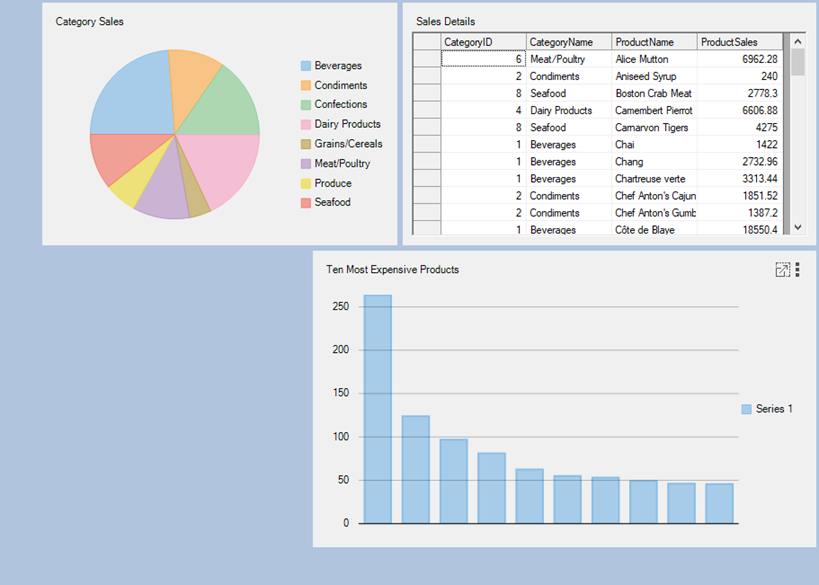Click the Produce legend square
The width and height of the screenshot is (819, 585).
point(306,184)
